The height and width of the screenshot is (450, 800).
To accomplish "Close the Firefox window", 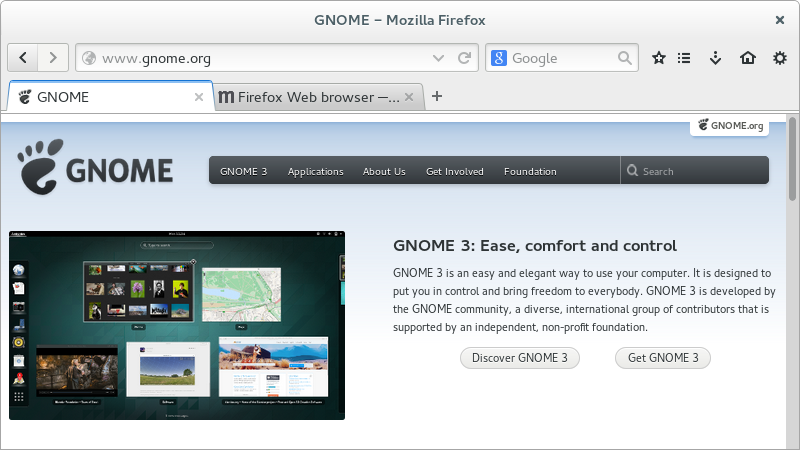I will coord(780,20).
